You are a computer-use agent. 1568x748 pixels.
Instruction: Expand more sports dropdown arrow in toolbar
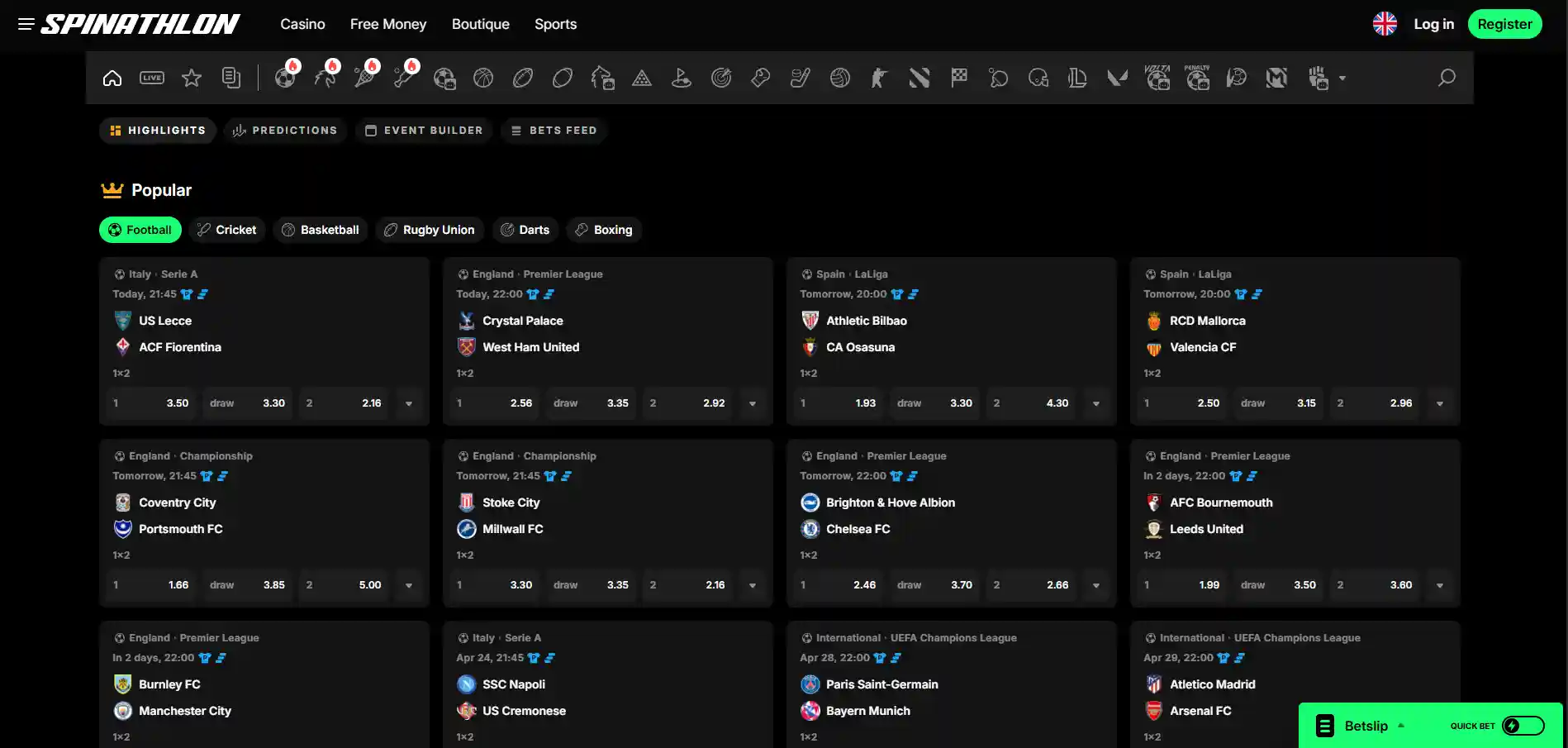click(x=1342, y=78)
